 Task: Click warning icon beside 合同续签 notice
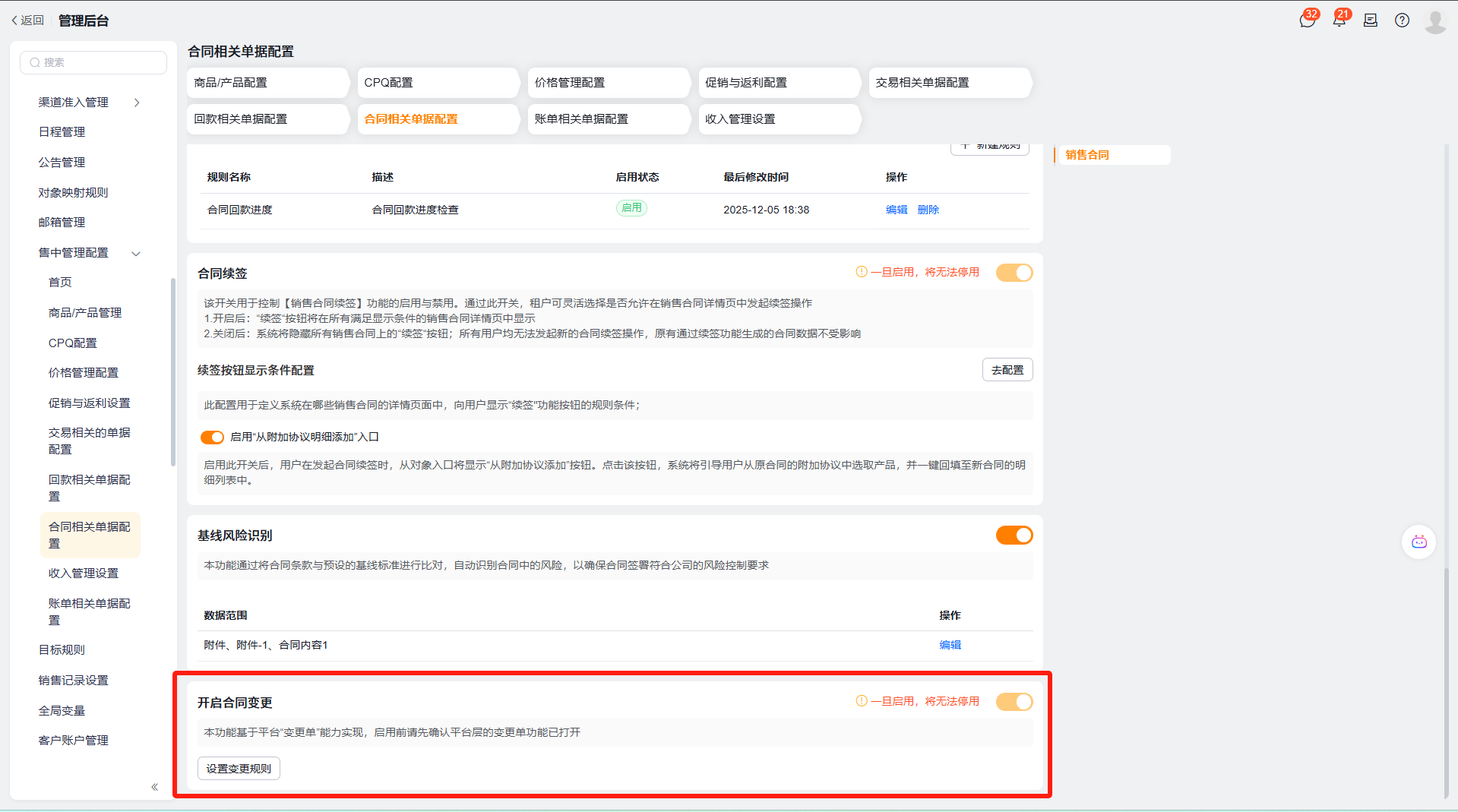coord(862,272)
